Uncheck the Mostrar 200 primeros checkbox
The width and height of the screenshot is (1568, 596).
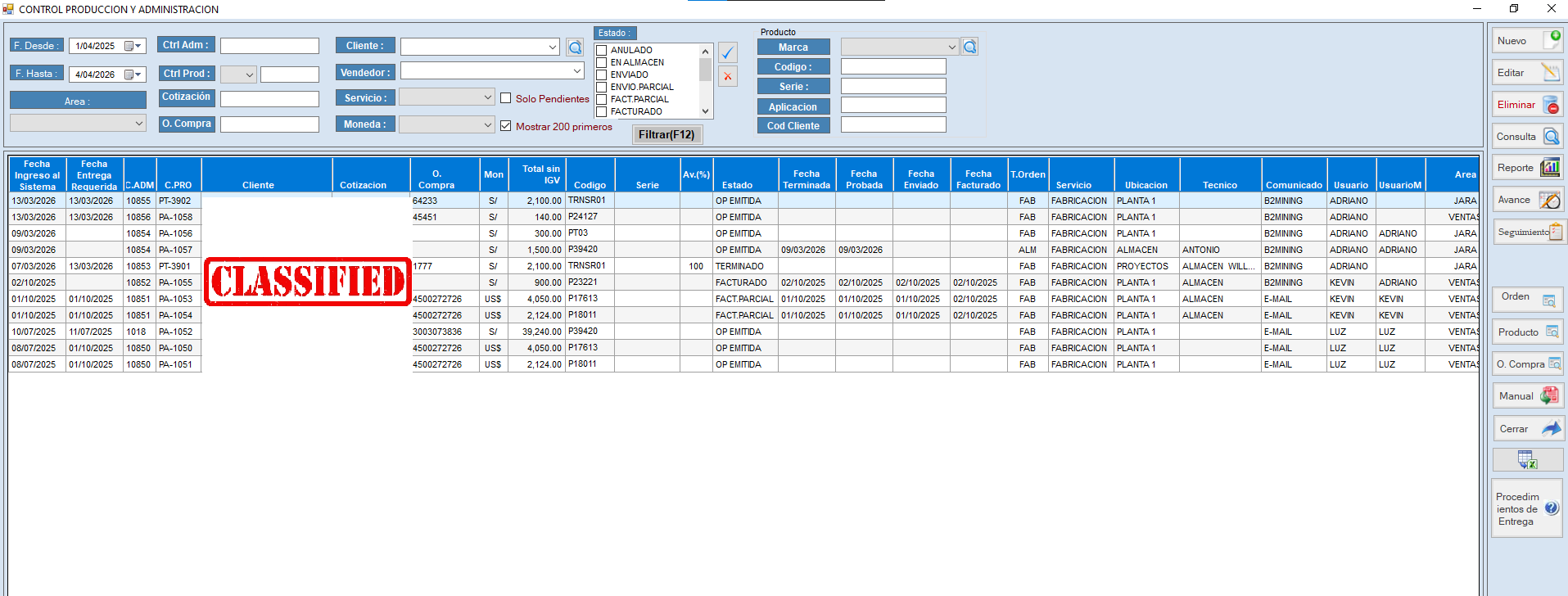[x=506, y=126]
